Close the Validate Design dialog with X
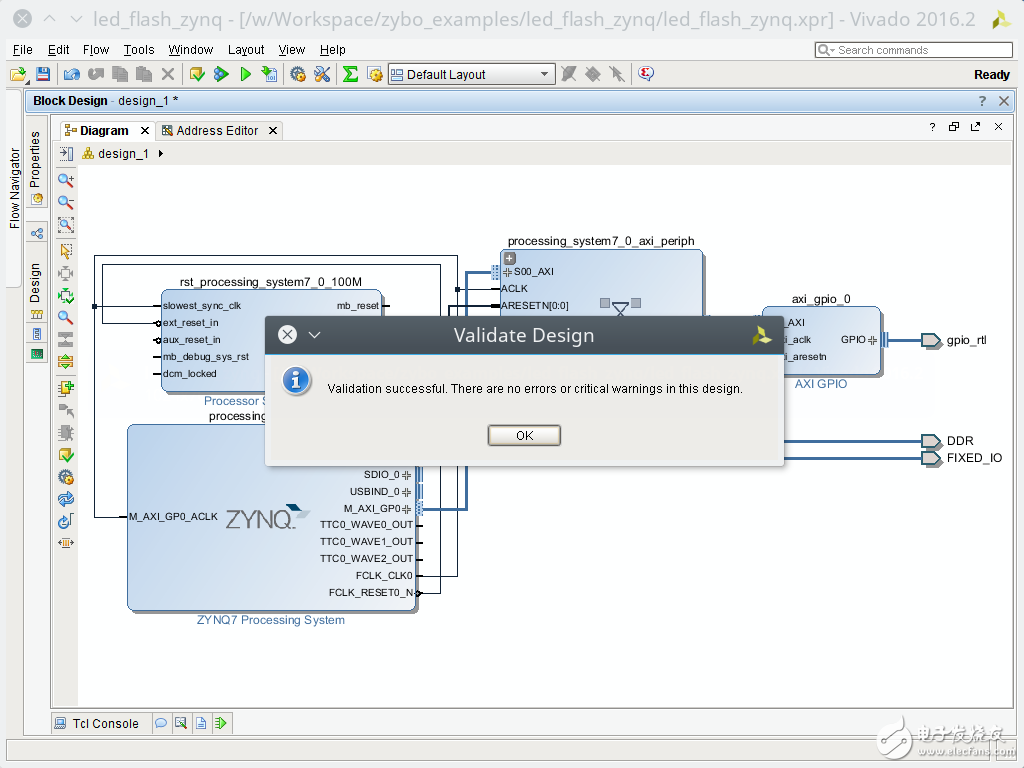The height and width of the screenshot is (768, 1024). click(287, 335)
